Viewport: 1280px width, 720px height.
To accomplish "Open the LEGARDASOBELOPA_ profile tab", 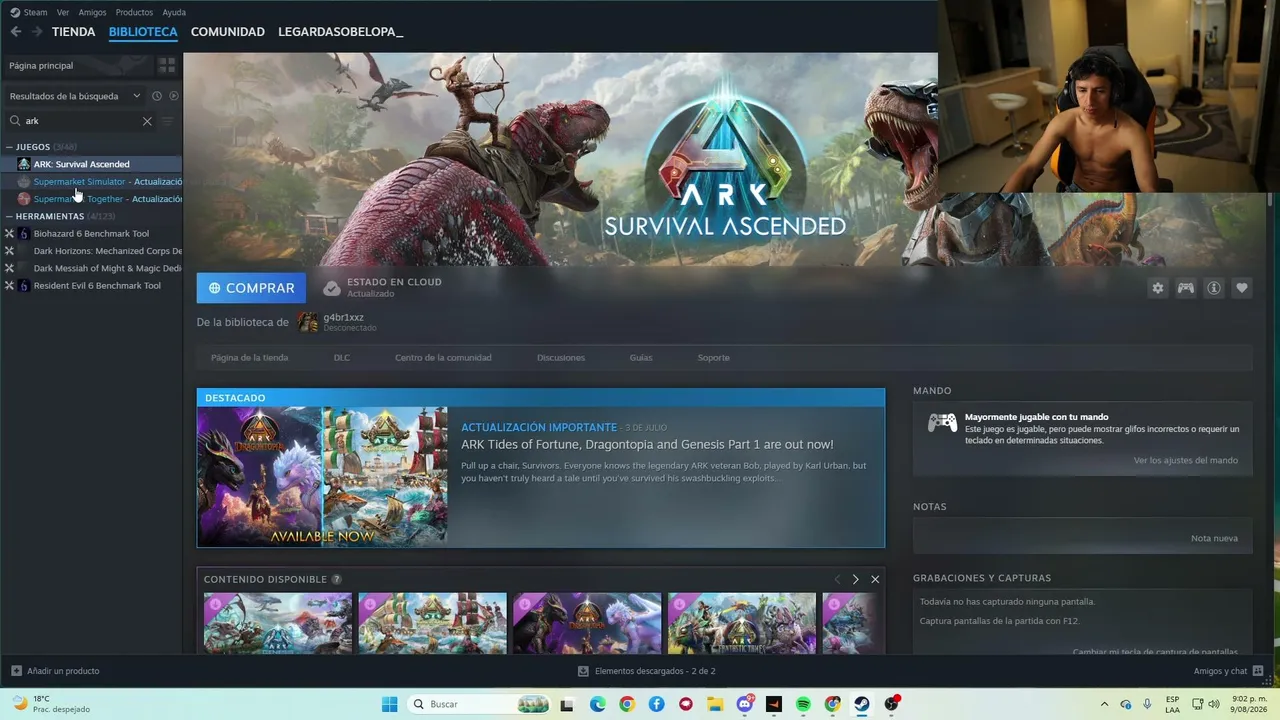I will pos(341,32).
